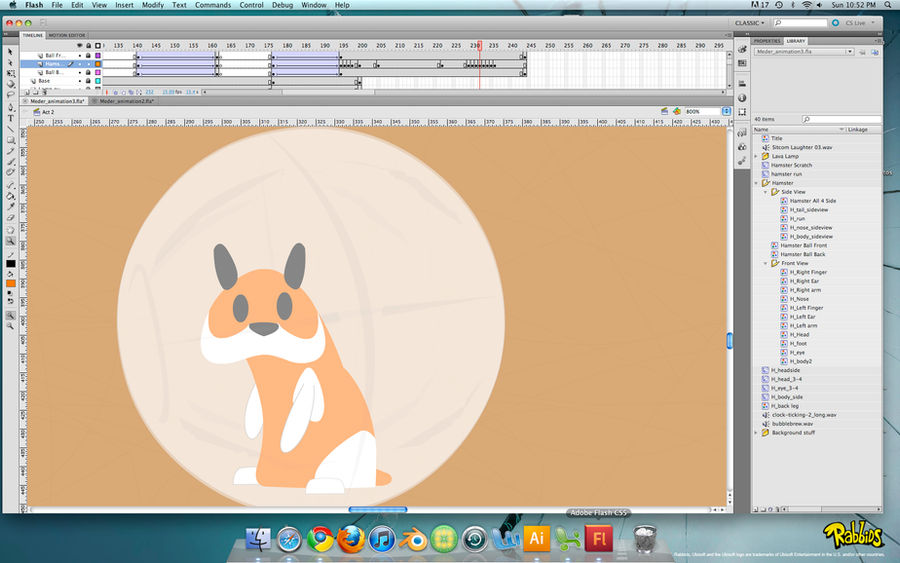Open the Commands menu
Viewport: 900px width, 563px height.
[213, 5]
